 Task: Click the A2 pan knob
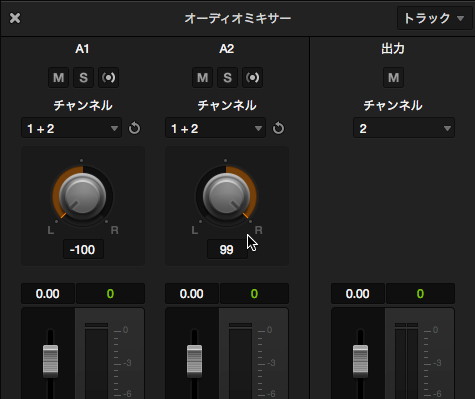(226, 196)
